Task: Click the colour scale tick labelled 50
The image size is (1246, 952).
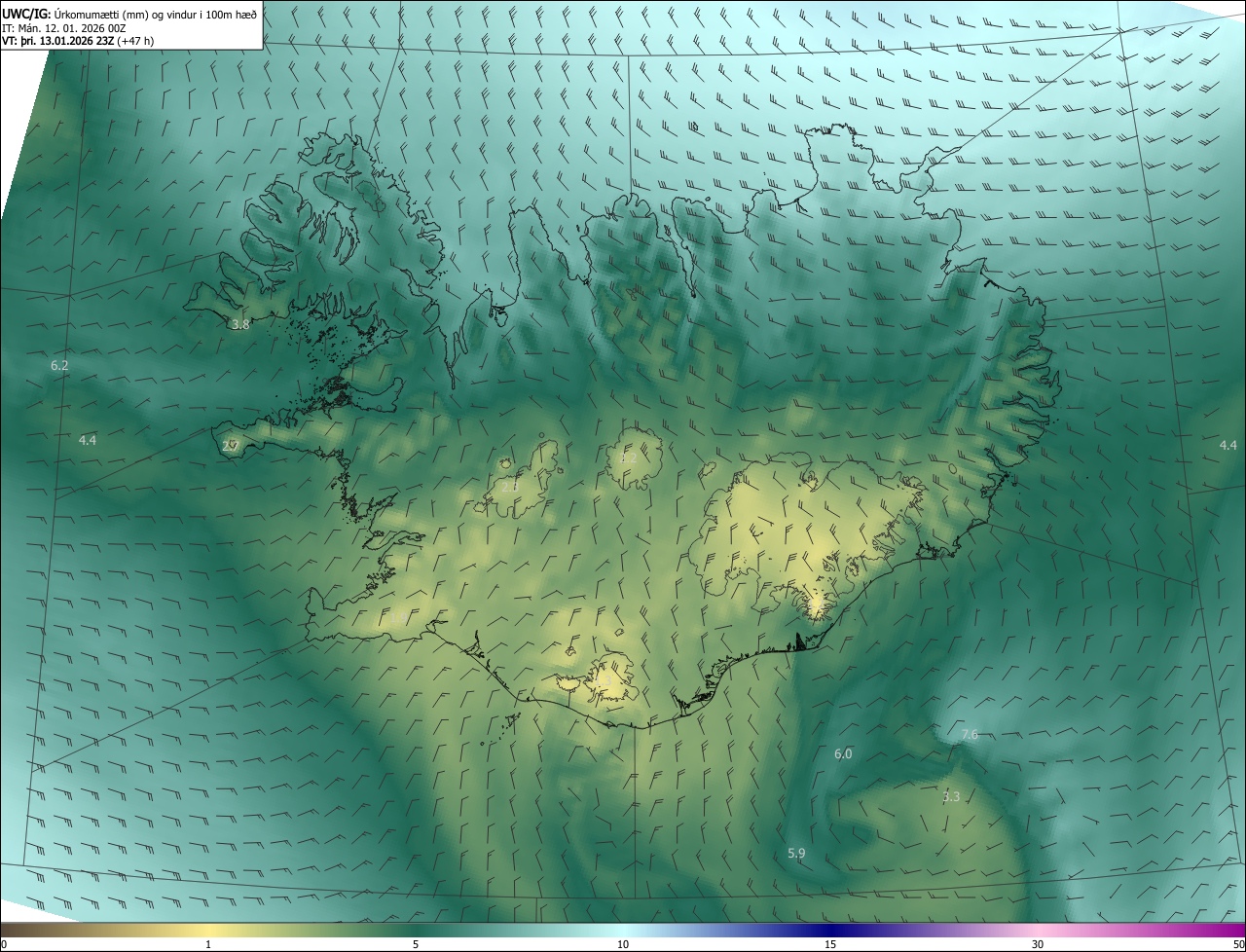Action: (1238, 944)
